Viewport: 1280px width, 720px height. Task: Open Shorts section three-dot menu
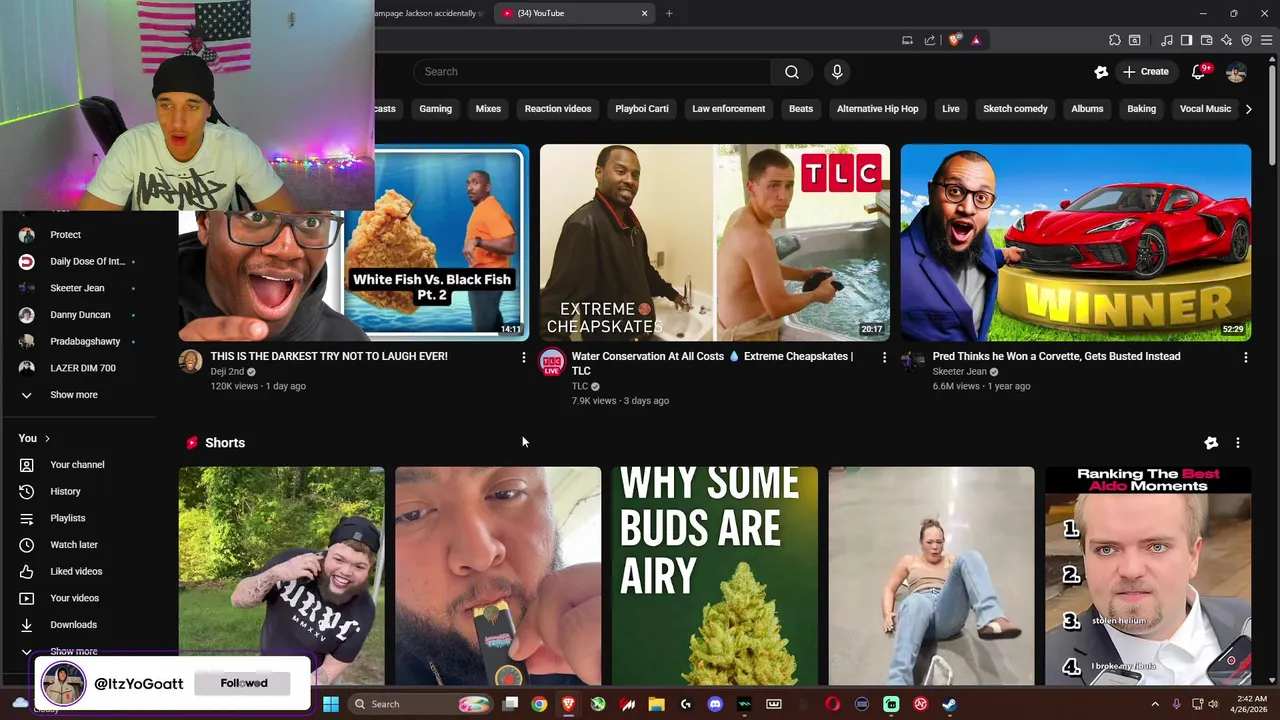1238,443
